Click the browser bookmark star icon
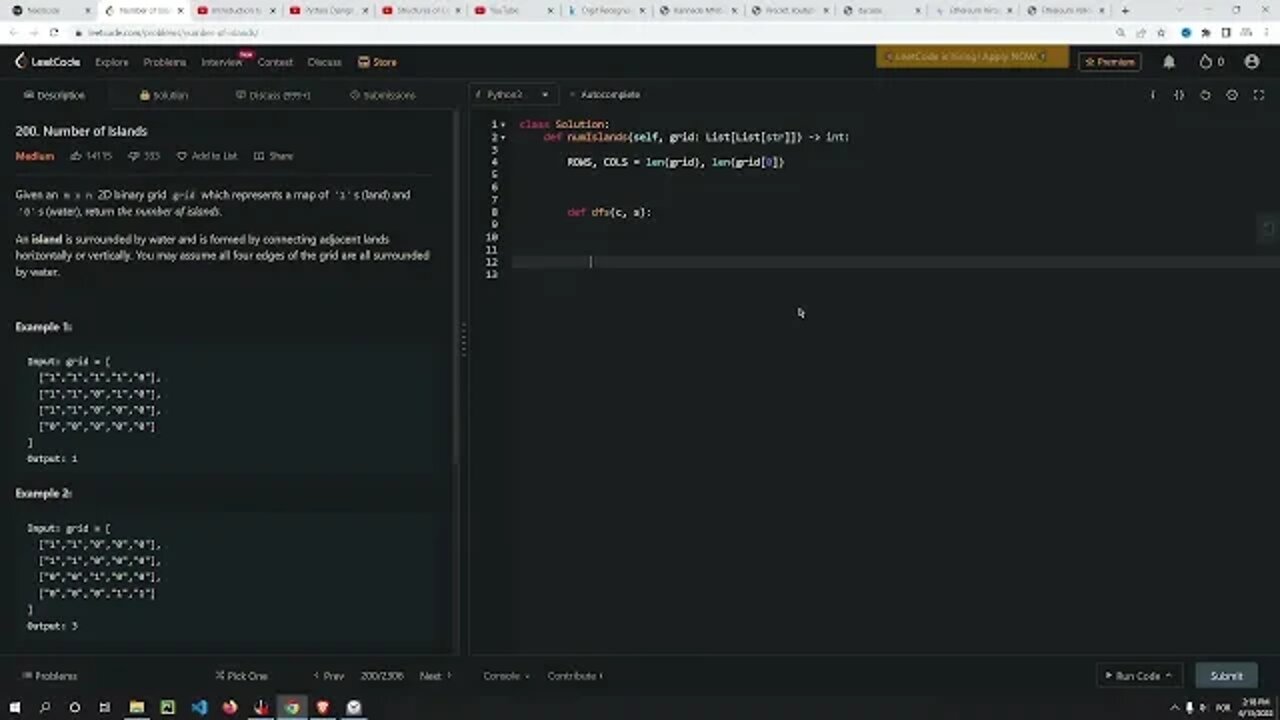This screenshot has height=720, width=1280. (x=1161, y=33)
